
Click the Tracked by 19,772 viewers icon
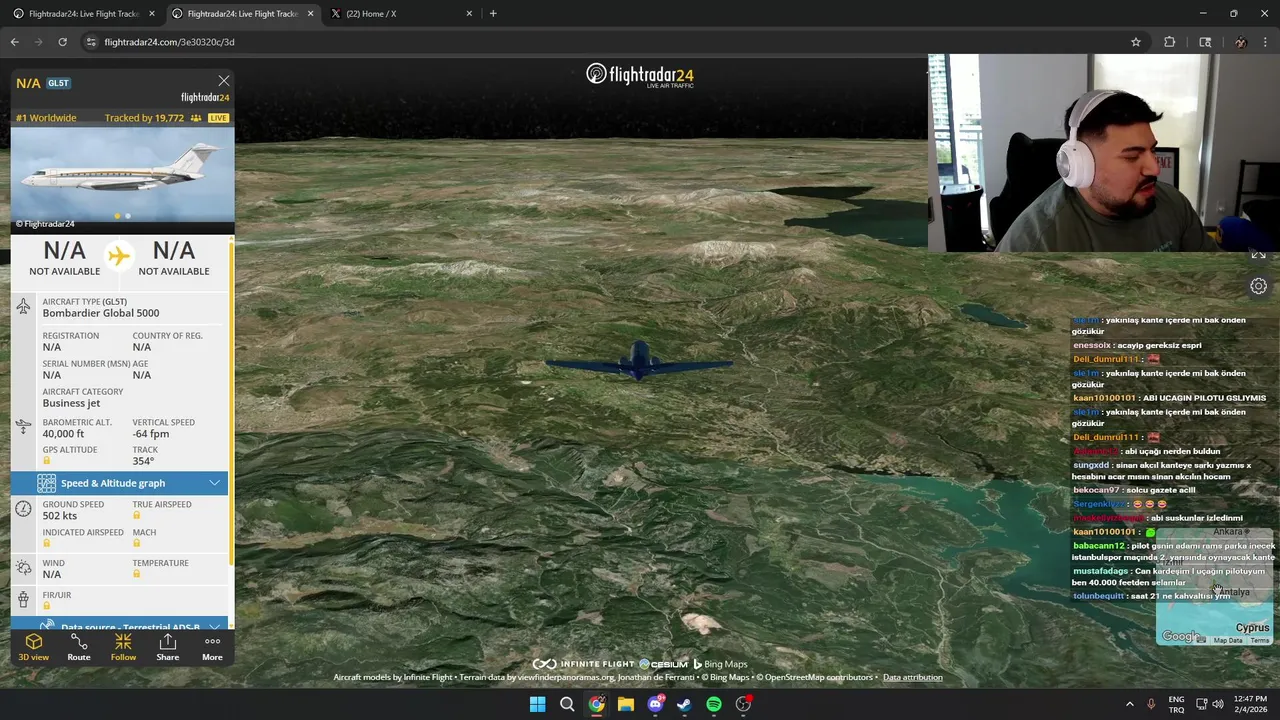(x=196, y=118)
